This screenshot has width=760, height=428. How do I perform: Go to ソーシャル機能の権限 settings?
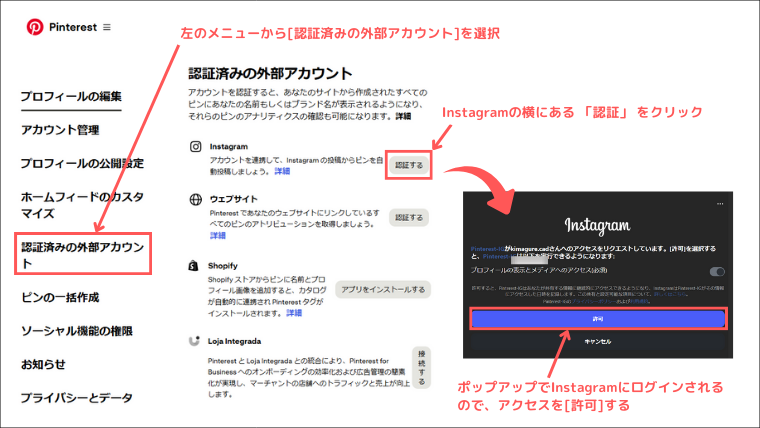pyautogui.click(x=77, y=331)
